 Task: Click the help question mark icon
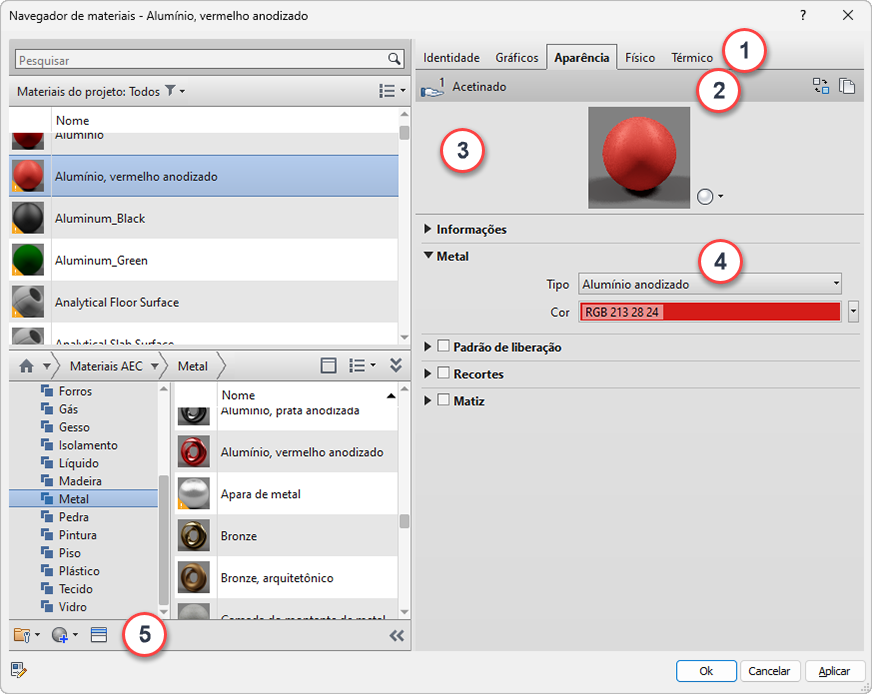(803, 16)
